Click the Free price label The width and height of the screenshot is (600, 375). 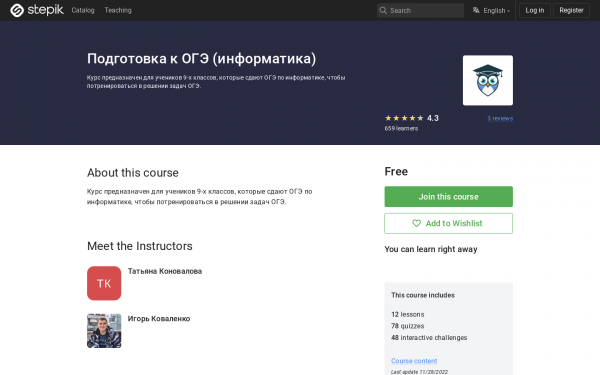click(x=396, y=171)
